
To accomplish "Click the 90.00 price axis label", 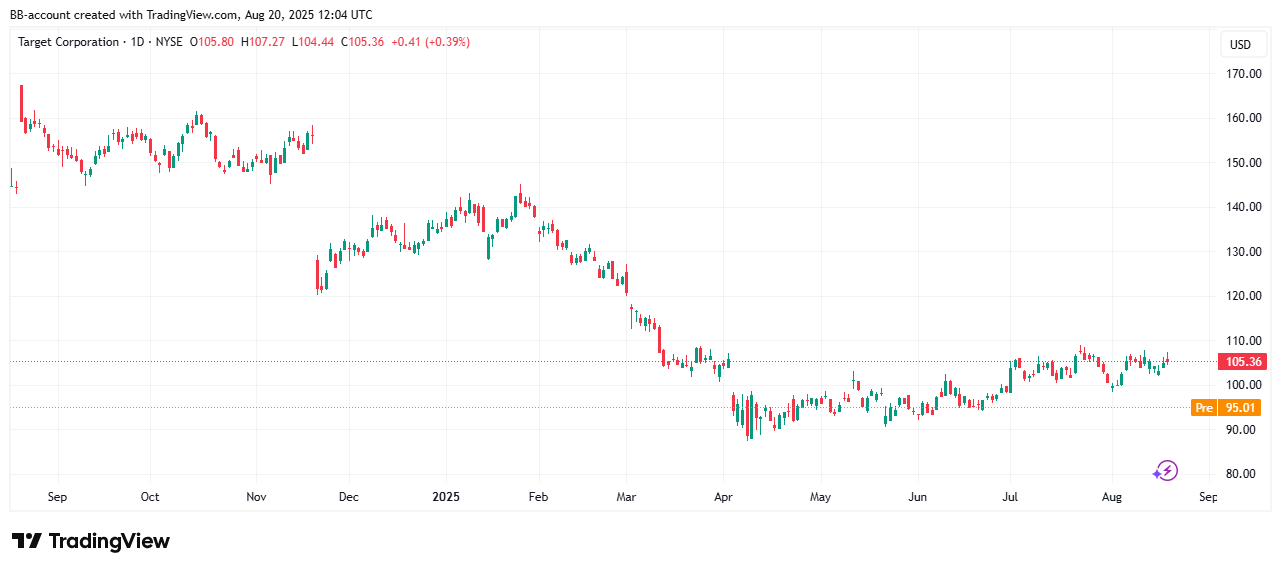I will tap(1243, 430).
